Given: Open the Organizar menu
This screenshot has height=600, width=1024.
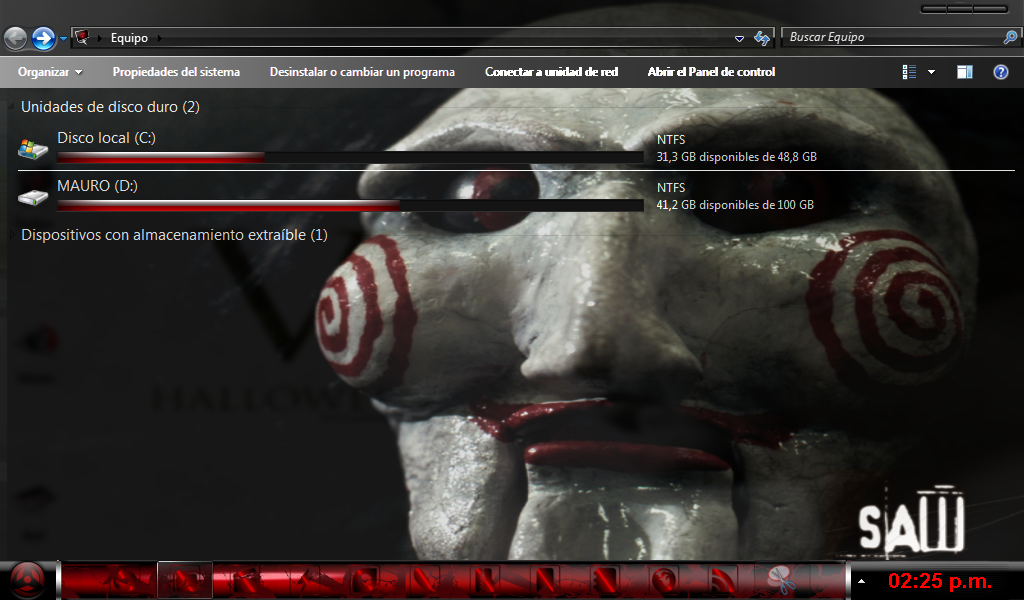Looking at the screenshot, I should pos(50,72).
